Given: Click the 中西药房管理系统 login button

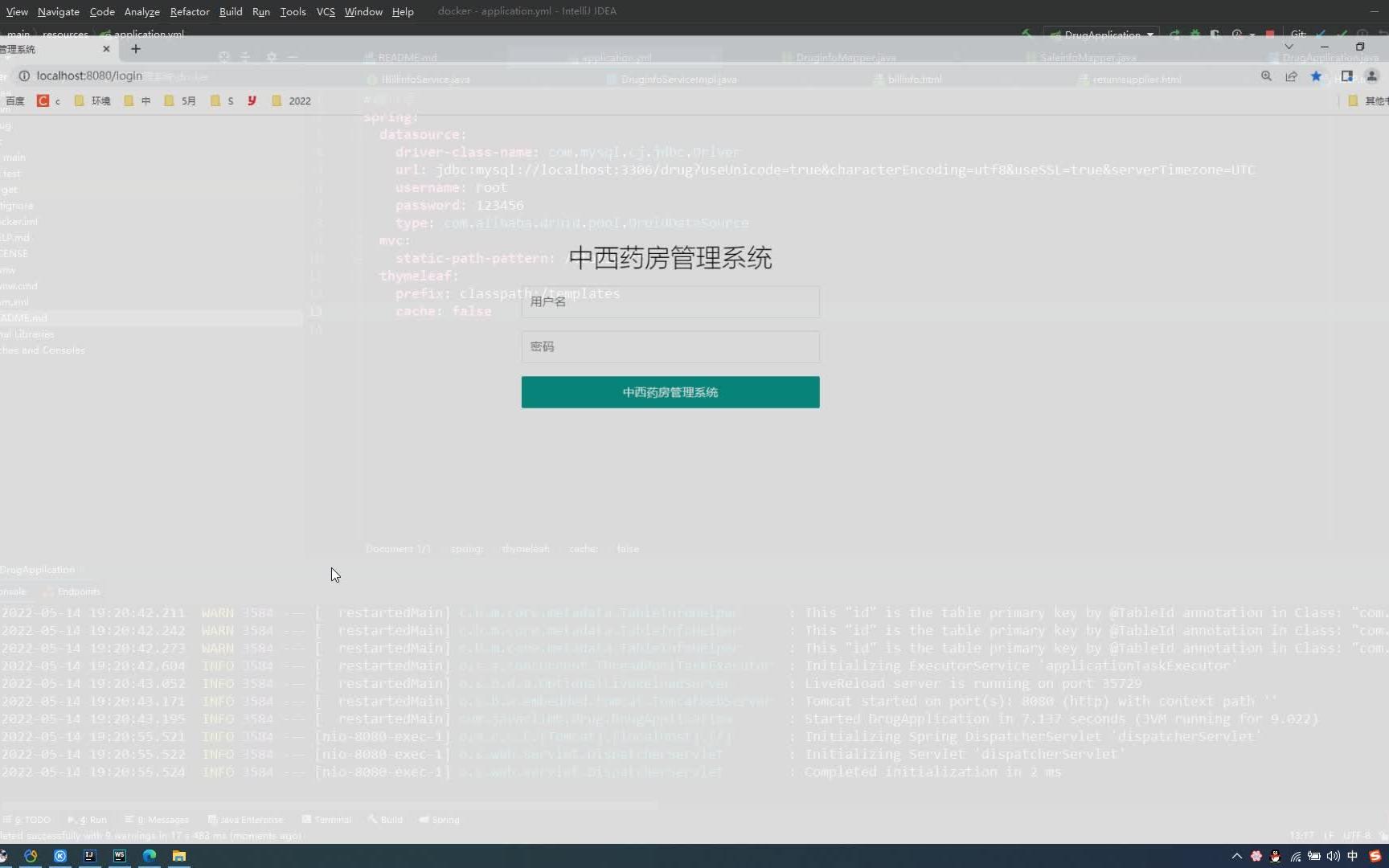Looking at the screenshot, I should tap(670, 392).
